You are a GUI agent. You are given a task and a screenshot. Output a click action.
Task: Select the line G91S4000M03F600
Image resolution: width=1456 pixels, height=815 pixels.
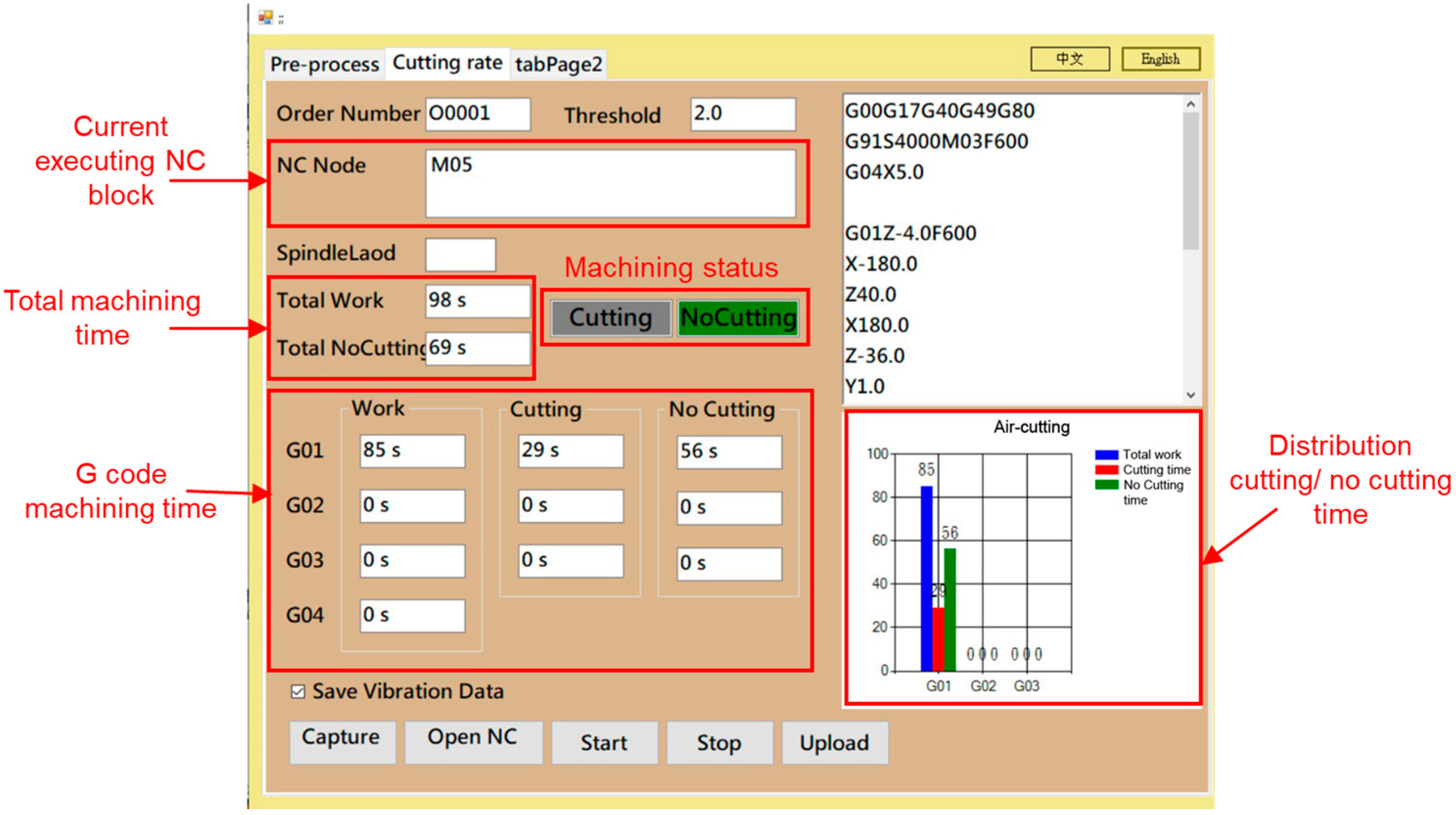coord(936,141)
